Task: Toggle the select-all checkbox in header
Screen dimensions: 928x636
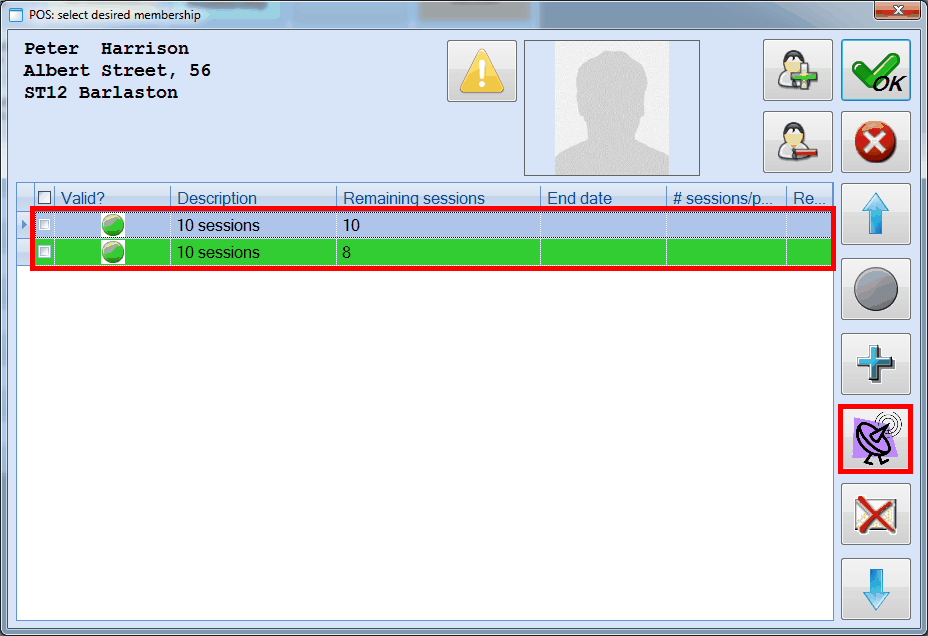Action: [44, 198]
